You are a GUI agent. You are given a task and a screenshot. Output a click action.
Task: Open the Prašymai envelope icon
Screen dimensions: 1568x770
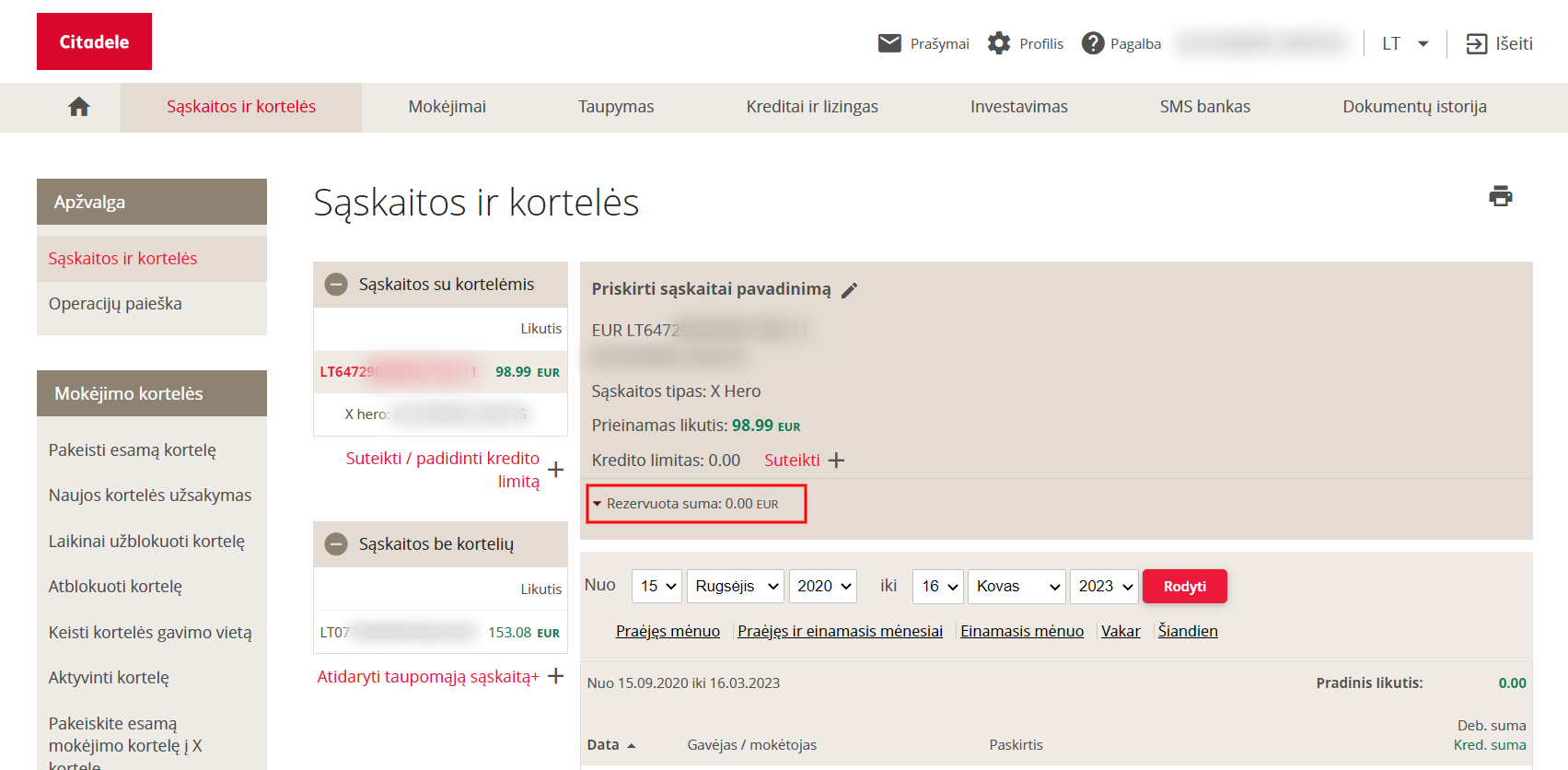click(889, 43)
